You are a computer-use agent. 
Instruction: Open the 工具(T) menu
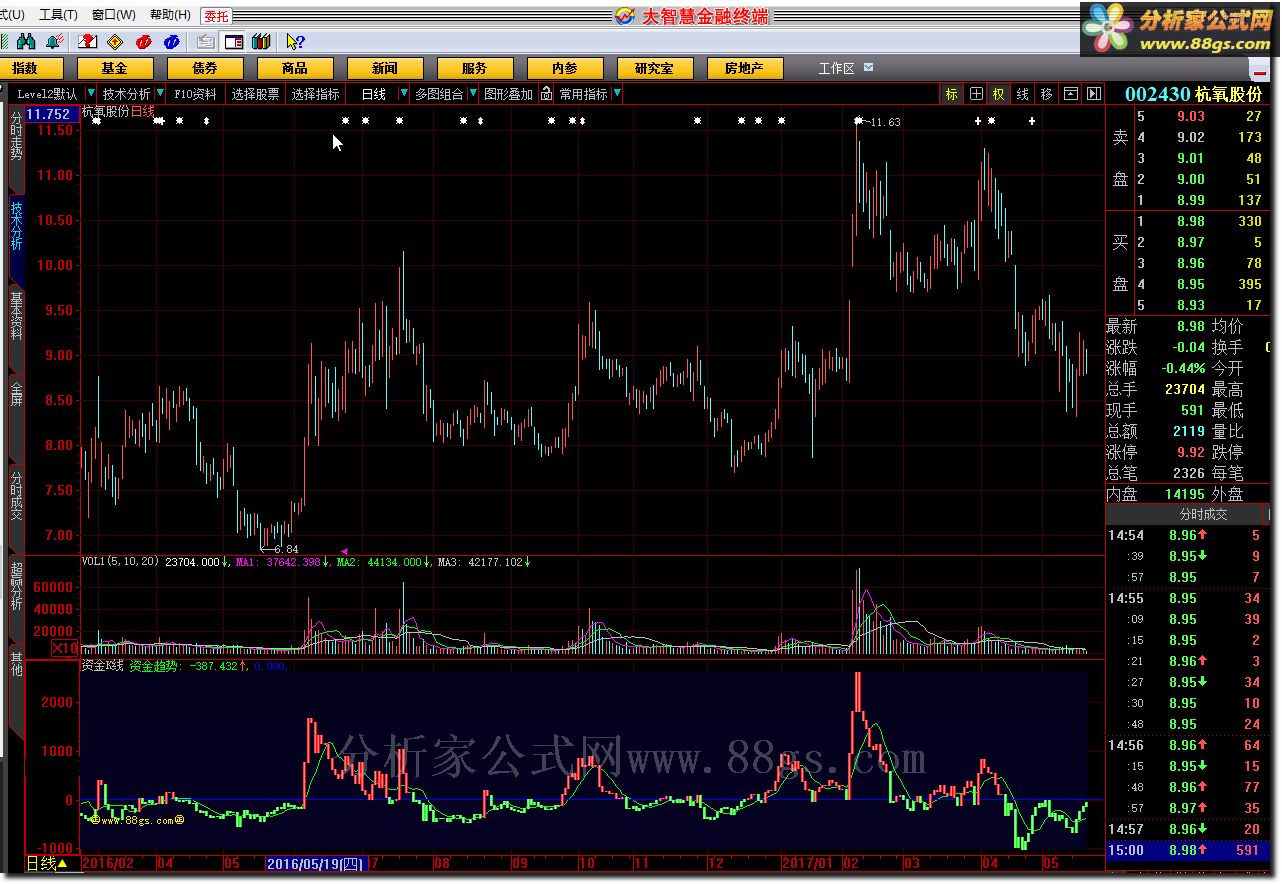(x=57, y=15)
